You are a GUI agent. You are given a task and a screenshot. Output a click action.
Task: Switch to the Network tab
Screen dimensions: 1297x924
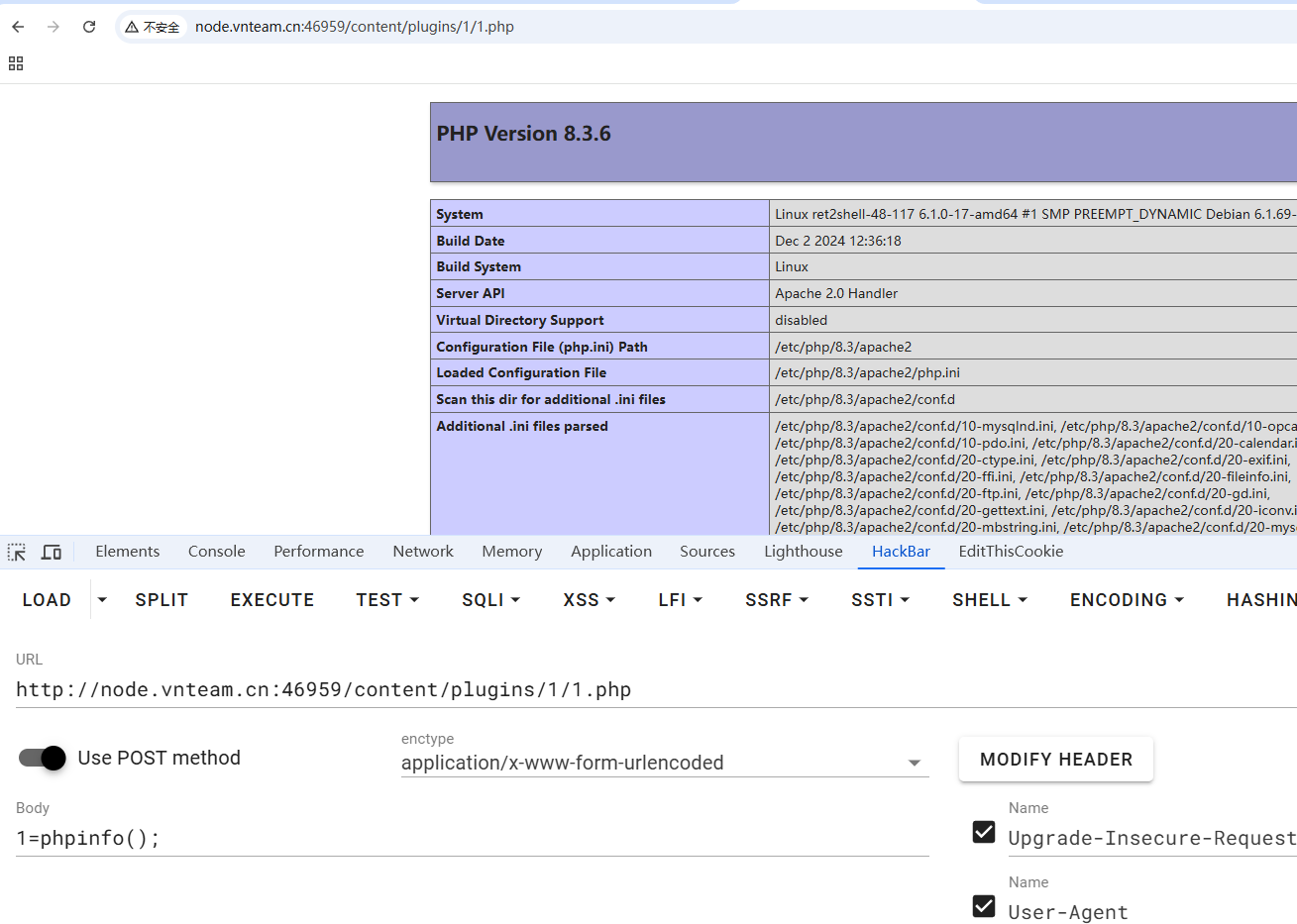423,552
